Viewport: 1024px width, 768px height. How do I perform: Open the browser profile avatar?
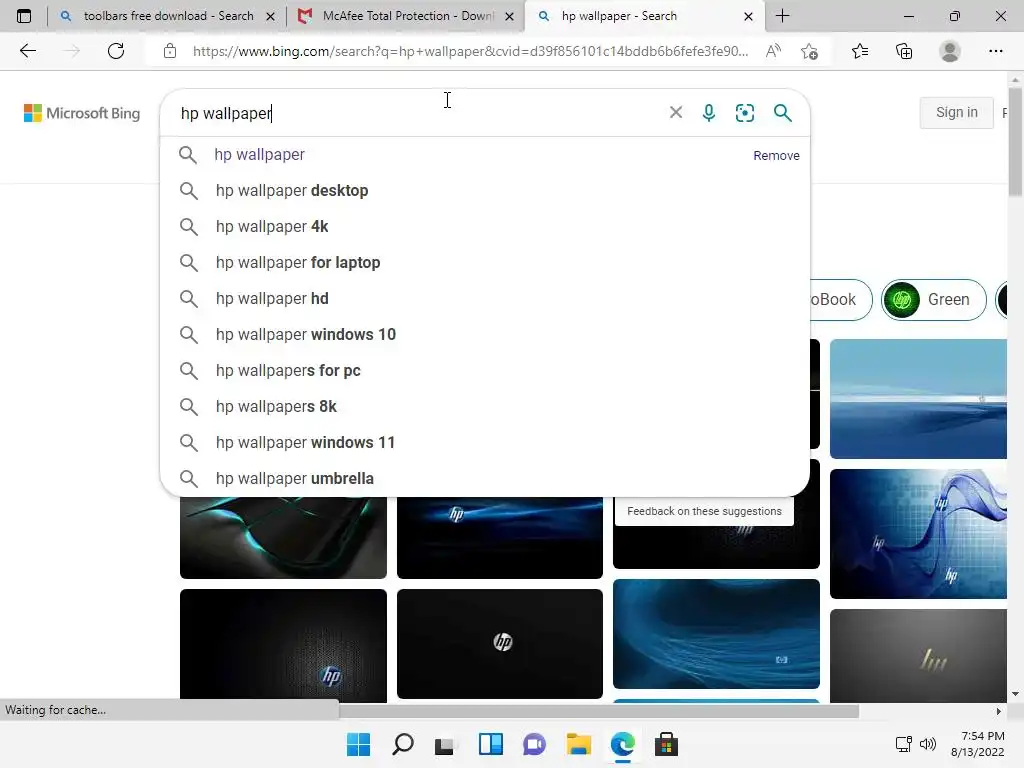click(x=950, y=51)
